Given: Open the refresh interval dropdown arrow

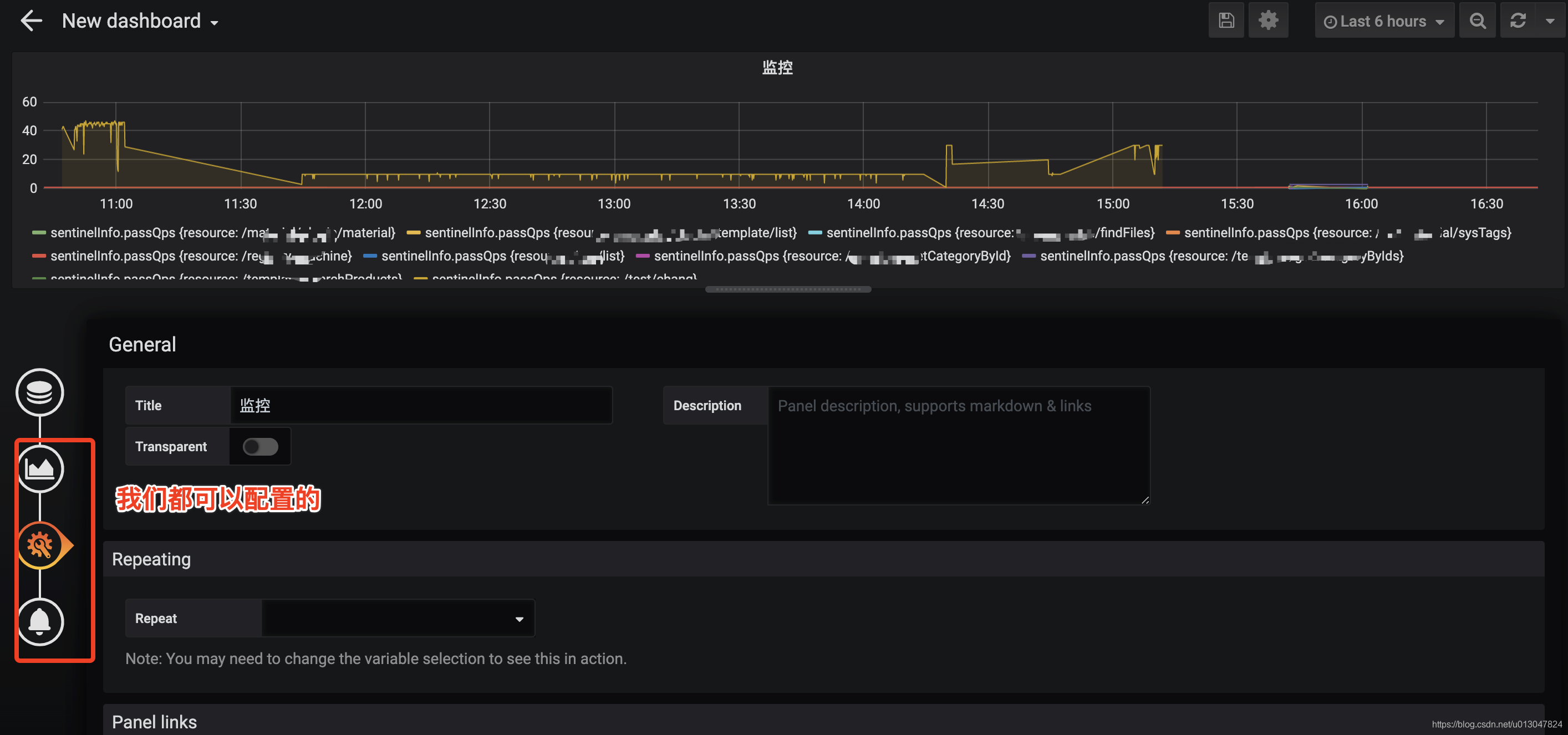Looking at the screenshot, I should [x=1550, y=21].
